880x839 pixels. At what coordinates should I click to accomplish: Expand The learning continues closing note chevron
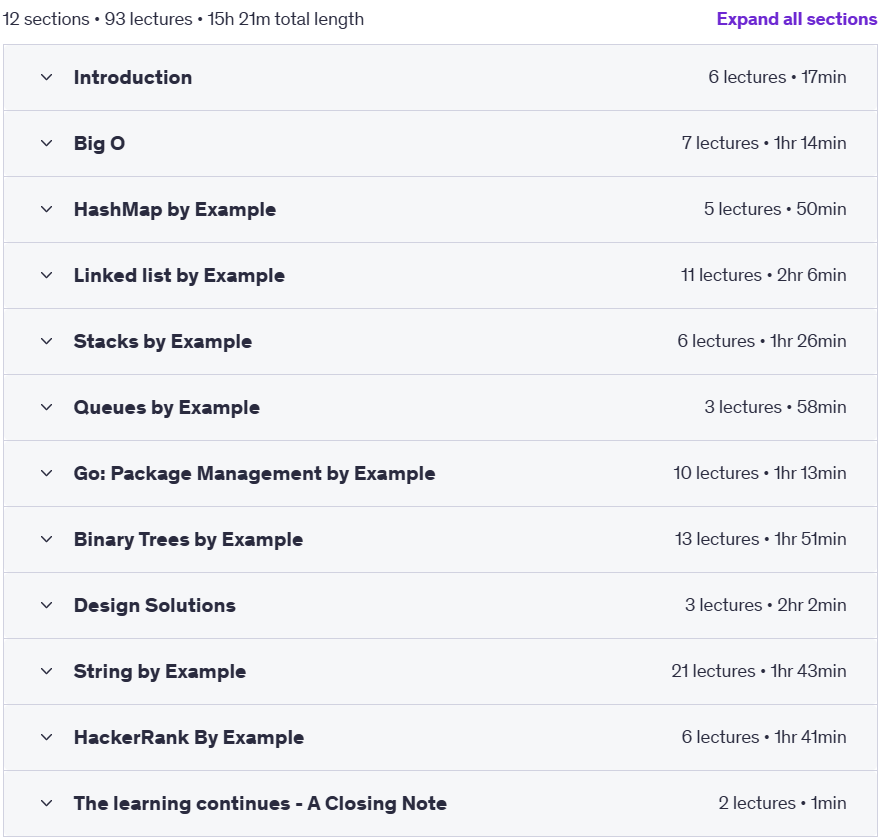point(47,804)
